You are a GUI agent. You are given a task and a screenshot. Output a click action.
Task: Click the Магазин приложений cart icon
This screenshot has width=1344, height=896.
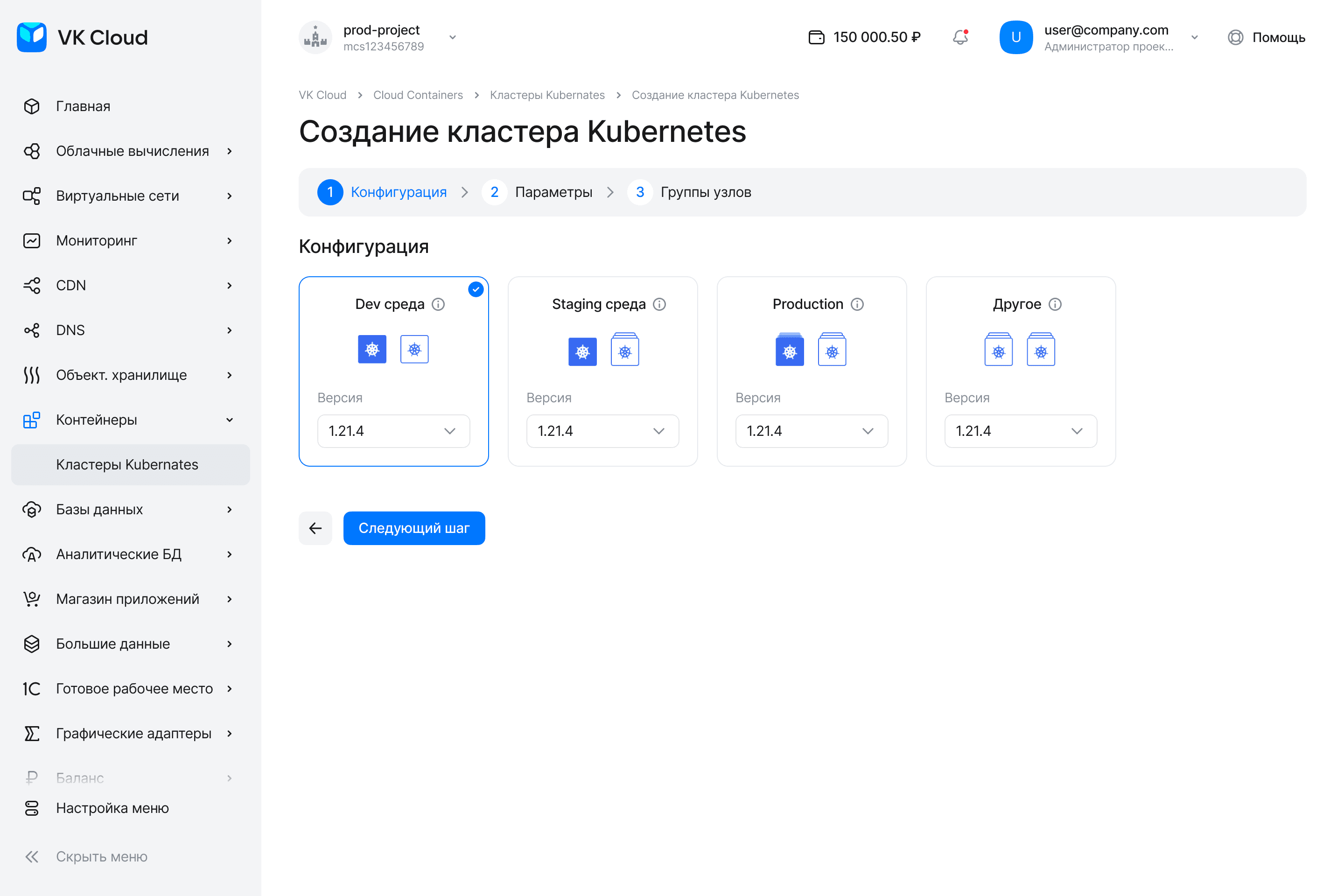(31, 599)
